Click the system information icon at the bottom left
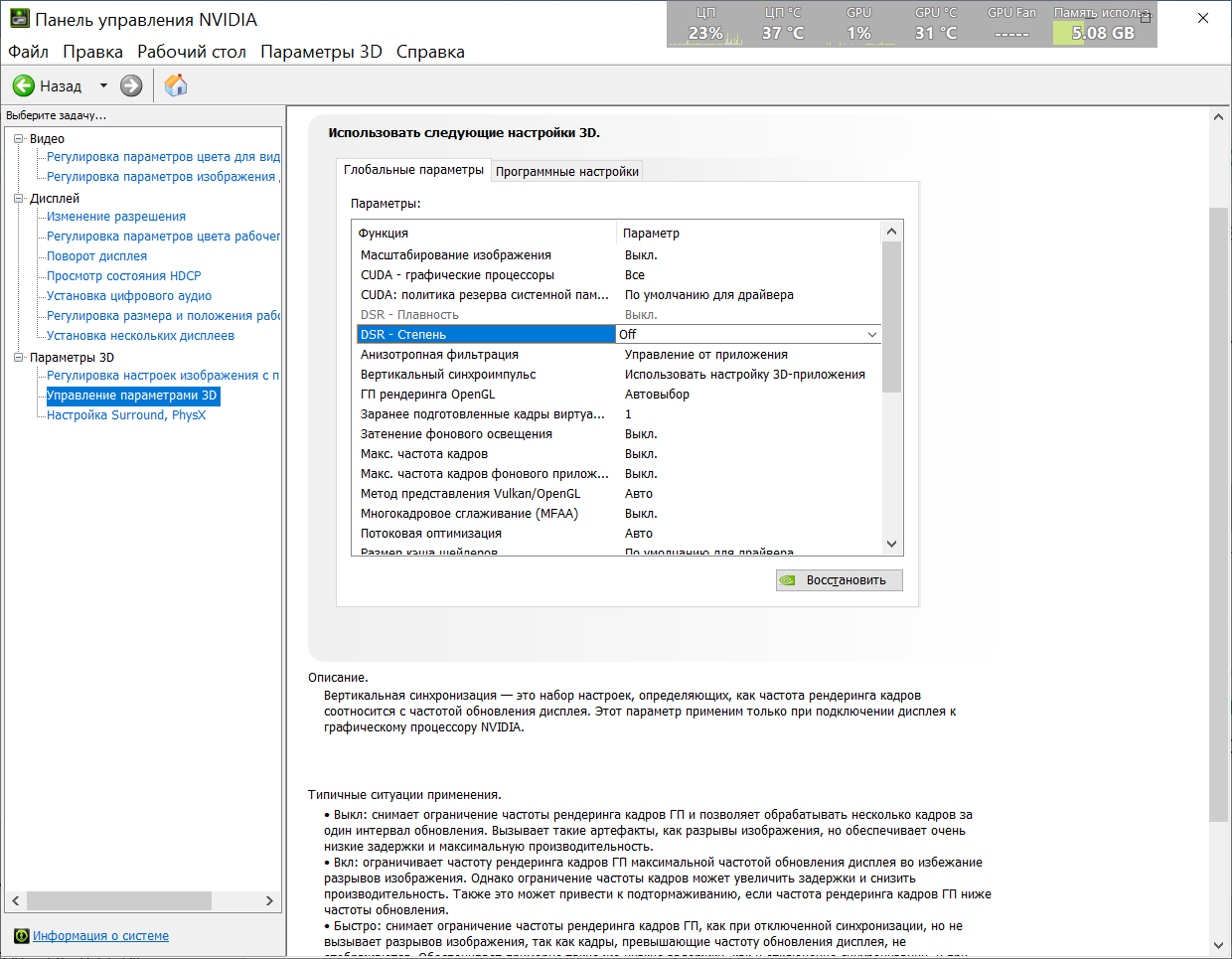The height and width of the screenshot is (959, 1232). 22,936
